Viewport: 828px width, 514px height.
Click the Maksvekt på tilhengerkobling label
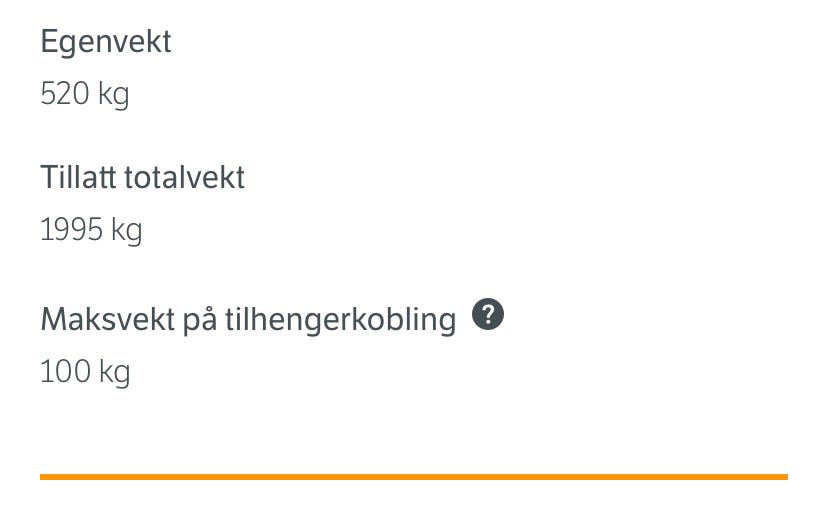click(248, 320)
